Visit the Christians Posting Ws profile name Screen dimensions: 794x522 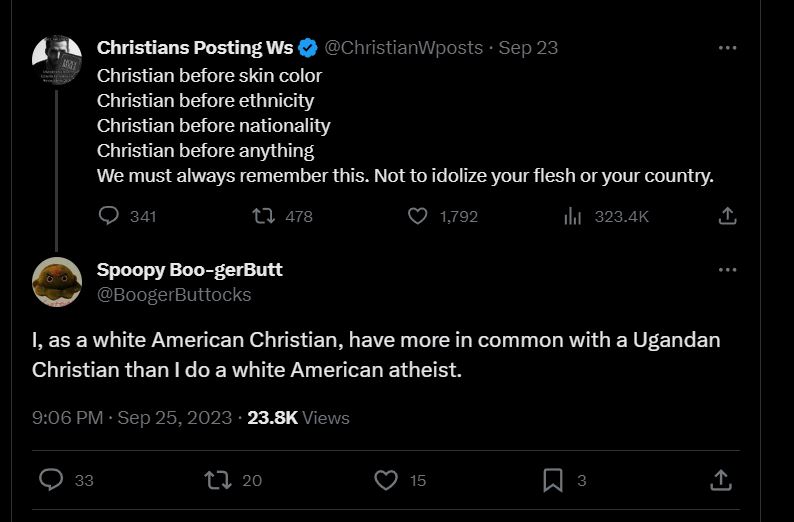[x=195, y=48]
